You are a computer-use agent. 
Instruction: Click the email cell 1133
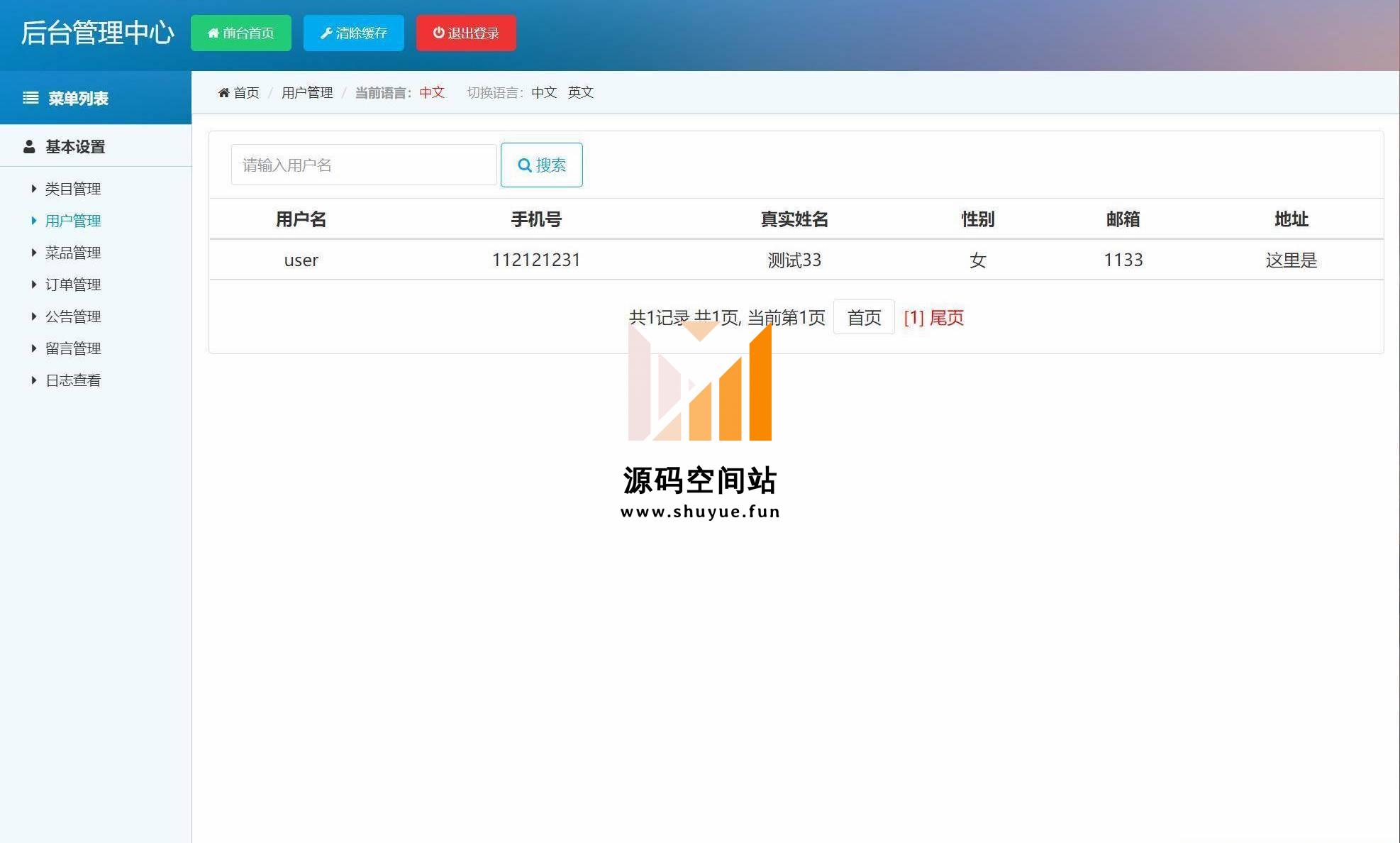pos(1123,260)
